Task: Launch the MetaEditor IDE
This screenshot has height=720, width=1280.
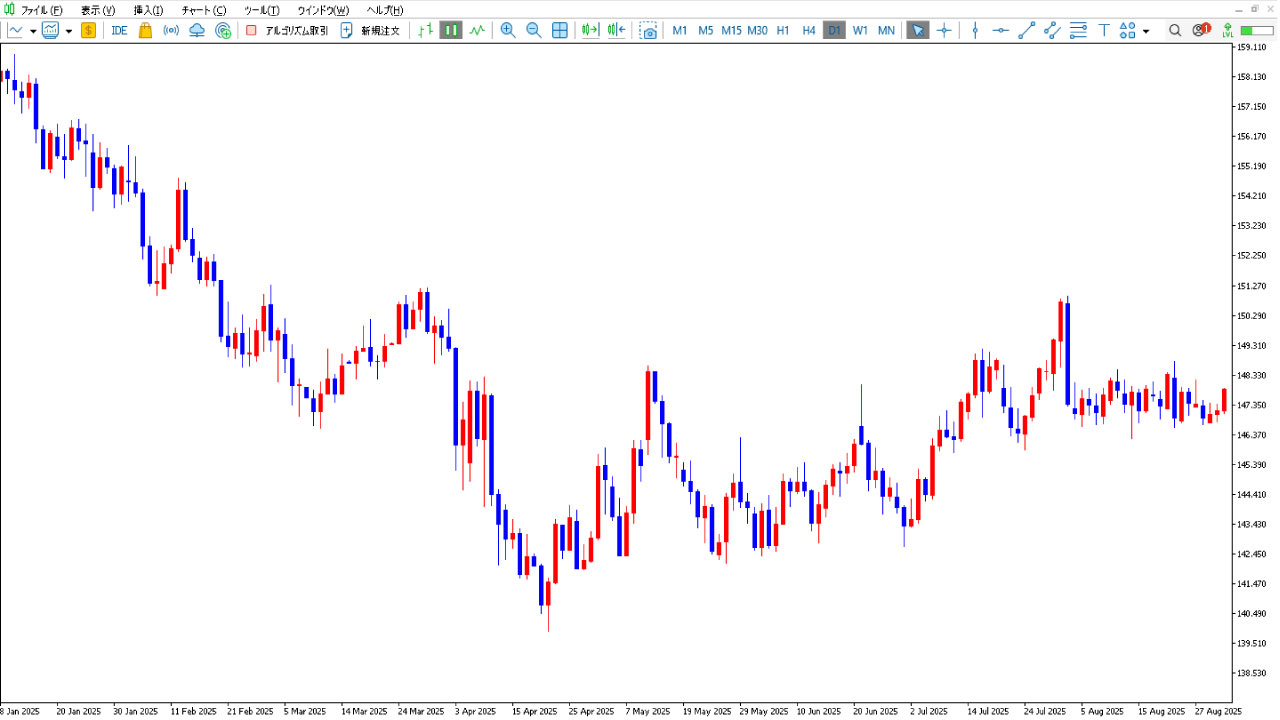Action: pyautogui.click(x=119, y=30)
